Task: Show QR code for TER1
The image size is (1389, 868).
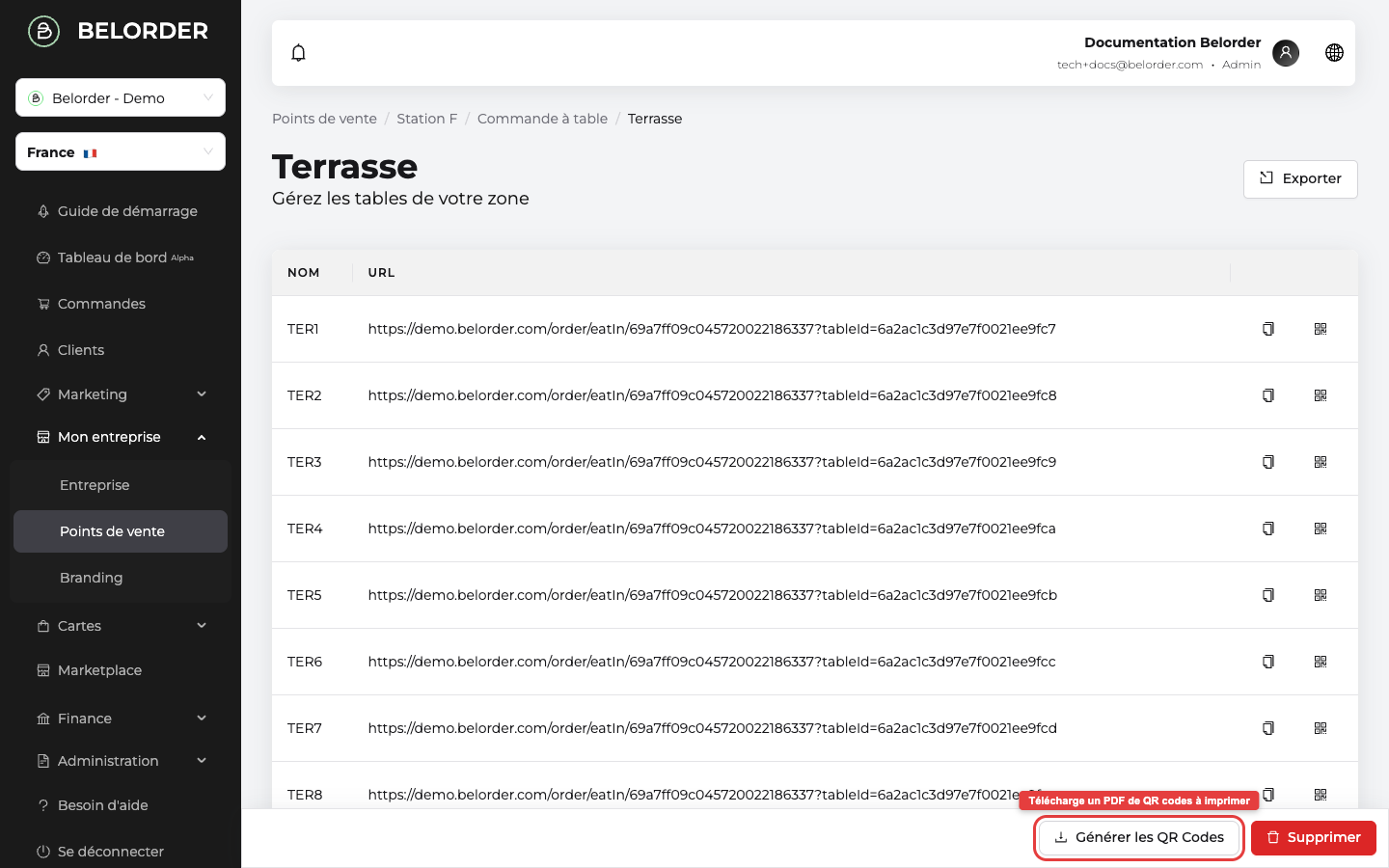Action: (x=1321, y=329)
